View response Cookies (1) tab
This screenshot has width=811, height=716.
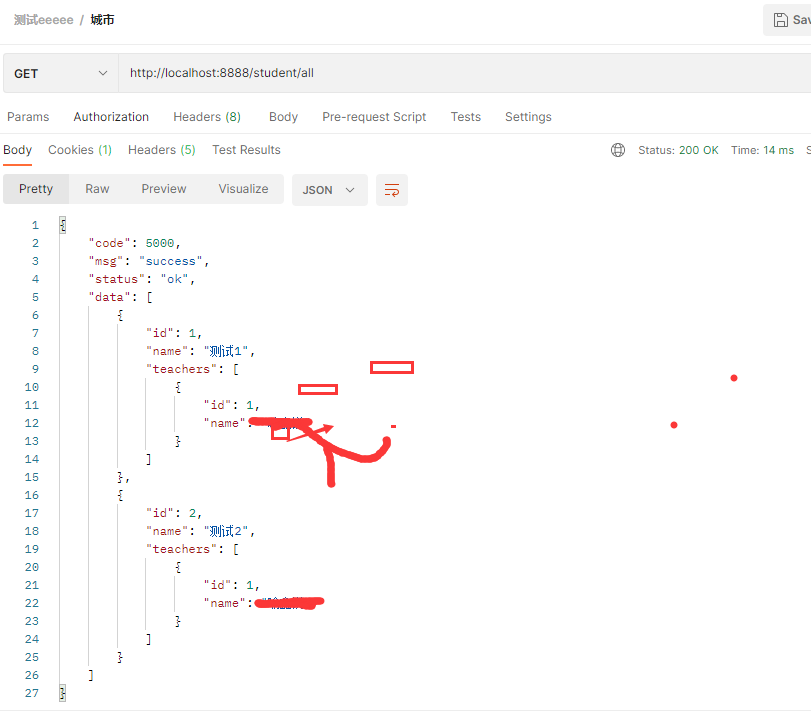click(80, 150)
